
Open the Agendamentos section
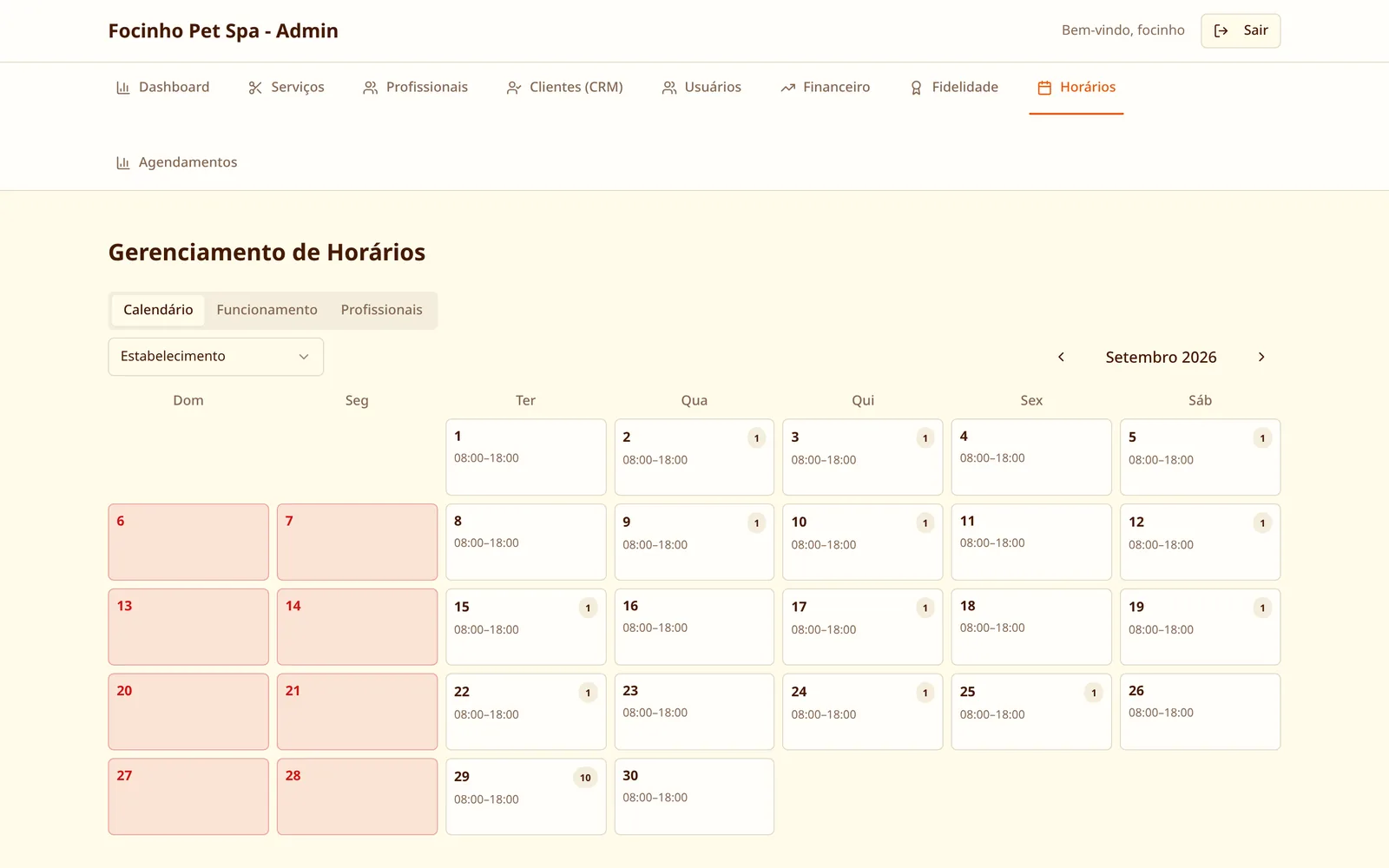(176, 162)
